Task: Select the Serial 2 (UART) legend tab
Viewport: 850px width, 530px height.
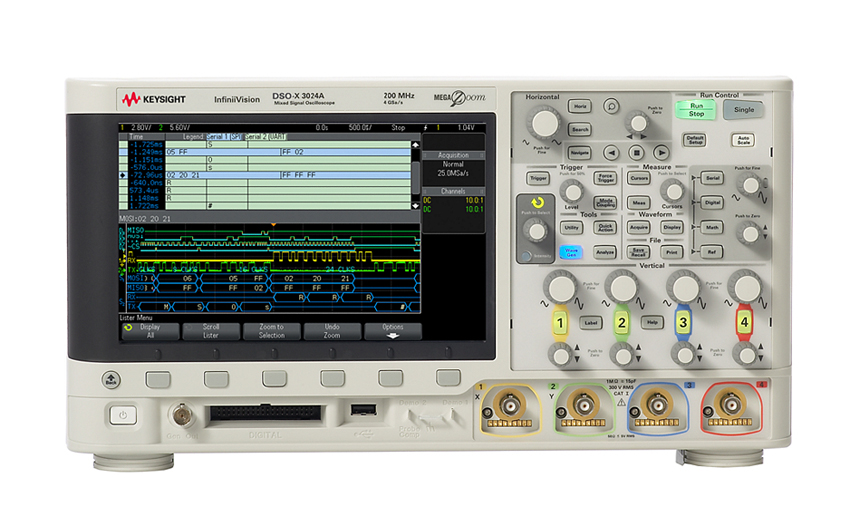Action: click(x=266, y=137)
